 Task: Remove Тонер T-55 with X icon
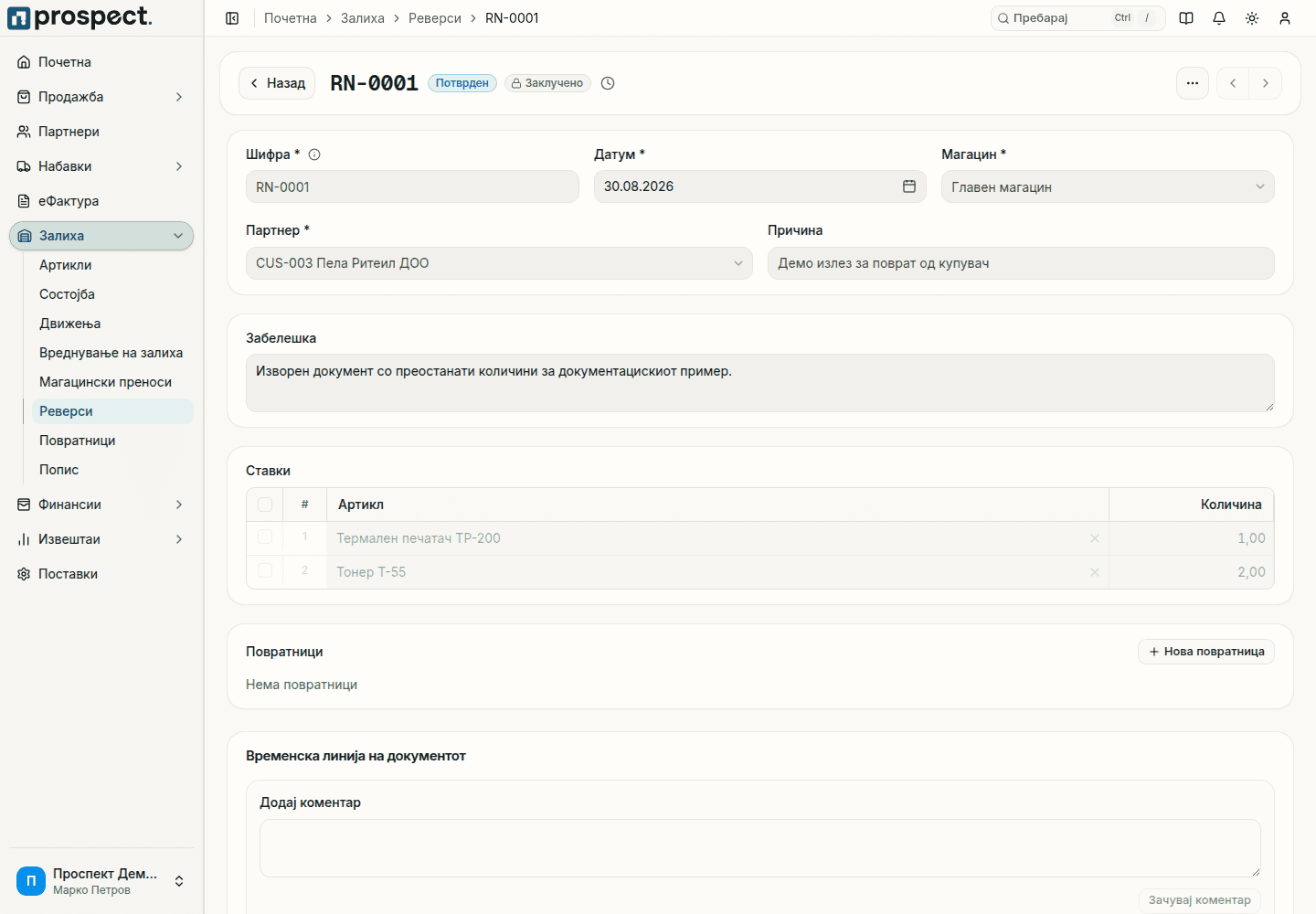pyautogui.click(x=1095, y=572)
